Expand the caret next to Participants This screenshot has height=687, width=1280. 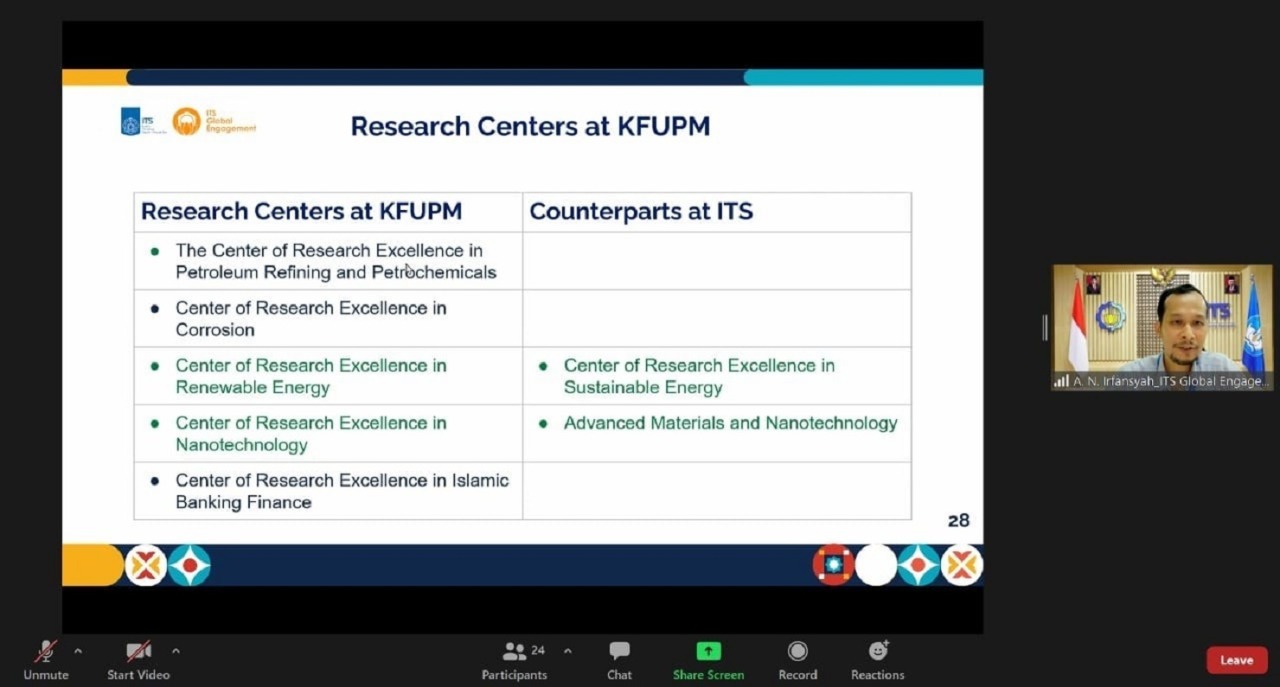click(x=568, y=651)
